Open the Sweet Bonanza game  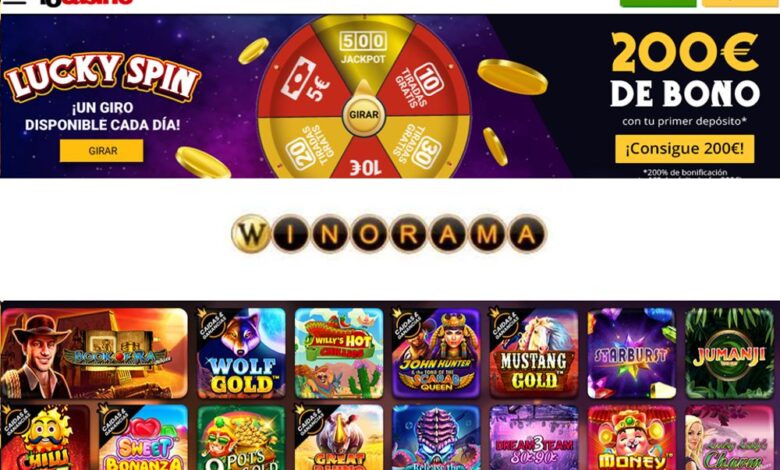pos(144,438)
